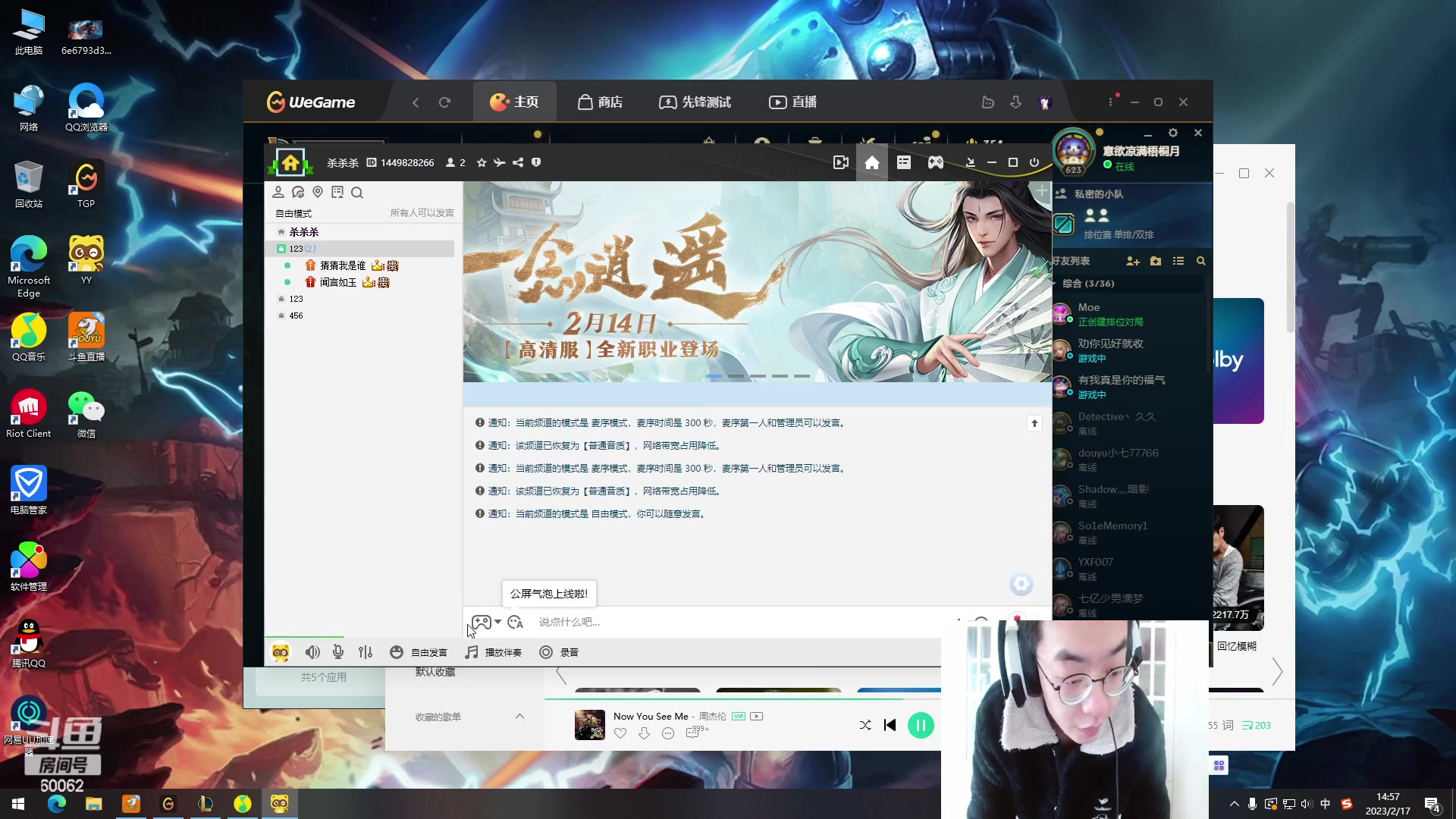1456x819 pixels.
Task: Open the YY gamepad icon in header
Action: 936,163
